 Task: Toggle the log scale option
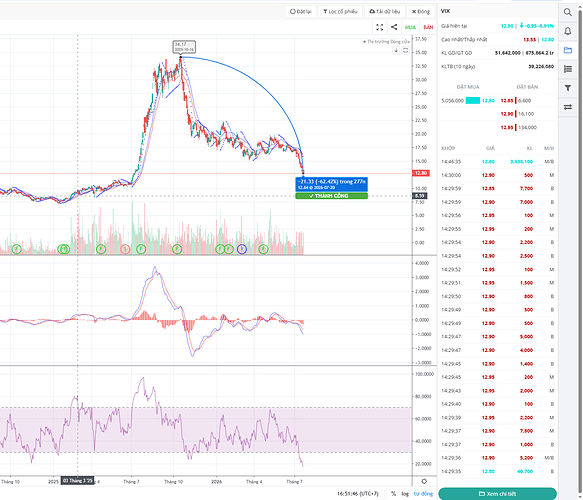[x=405, y=494]
